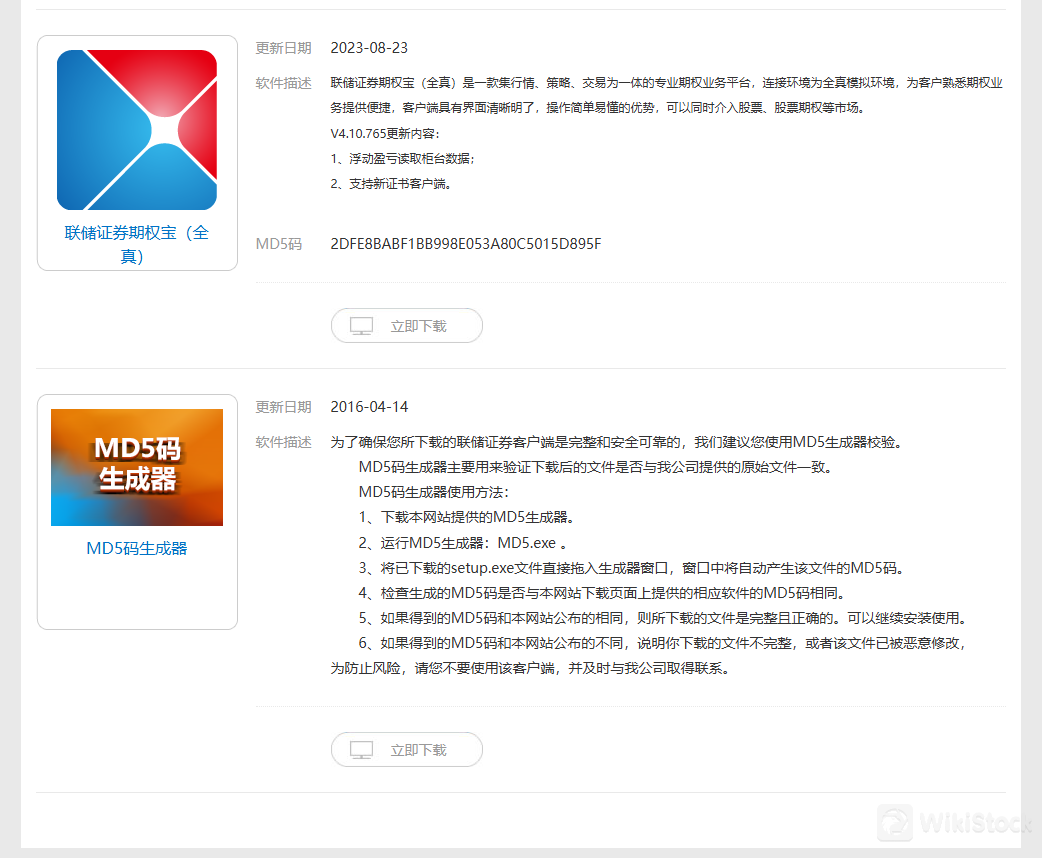1042x858 pixels.
Task: Click step 2、运行MD5生成器：MD5.exe
Action: pyautogui.click(x=463, y=543)
